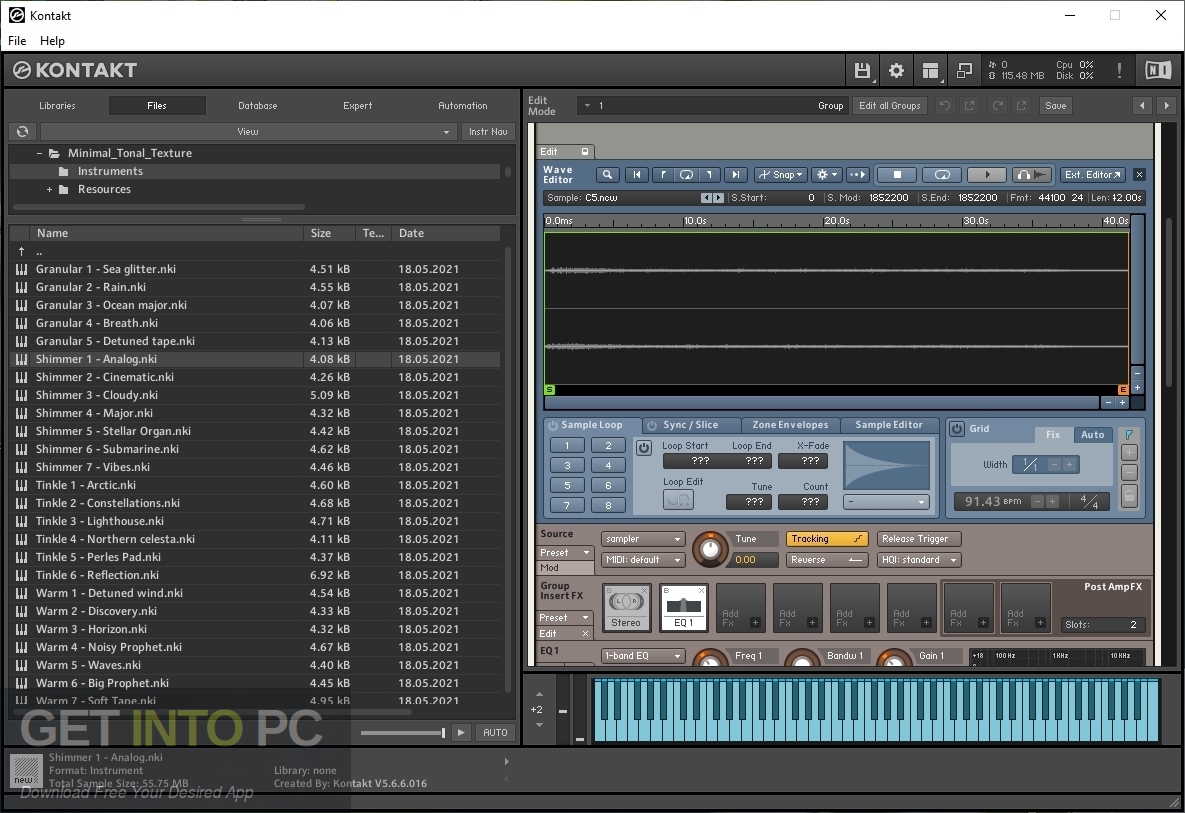Click the undo arrow in edit mode bar

click(945, 106)
